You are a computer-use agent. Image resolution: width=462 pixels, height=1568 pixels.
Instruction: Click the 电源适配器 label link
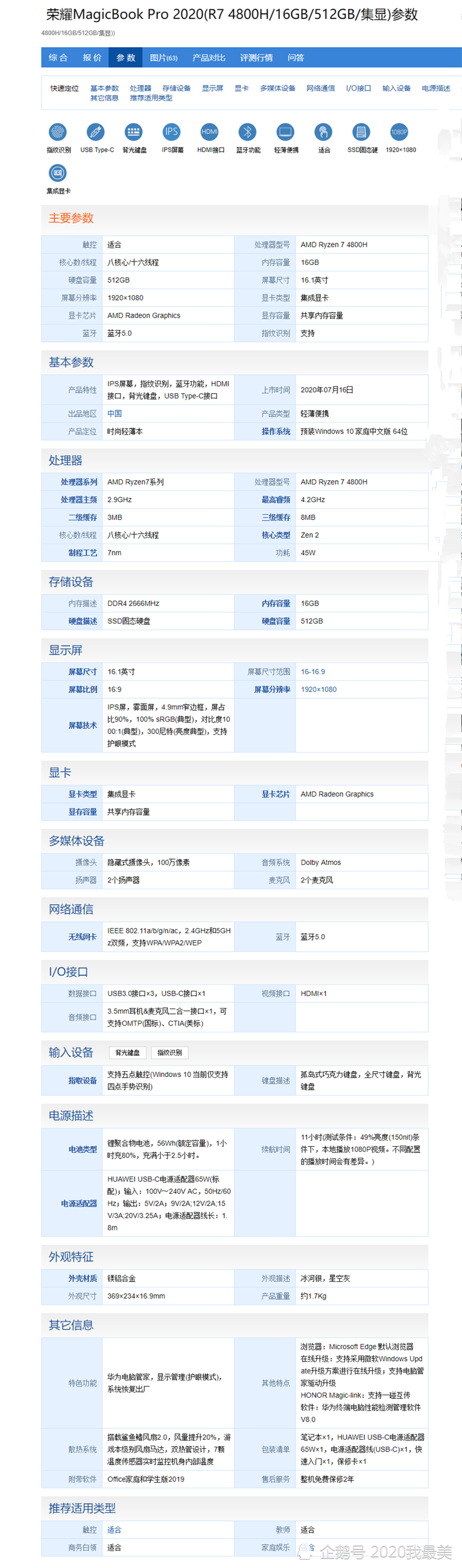pos(78,1203)
